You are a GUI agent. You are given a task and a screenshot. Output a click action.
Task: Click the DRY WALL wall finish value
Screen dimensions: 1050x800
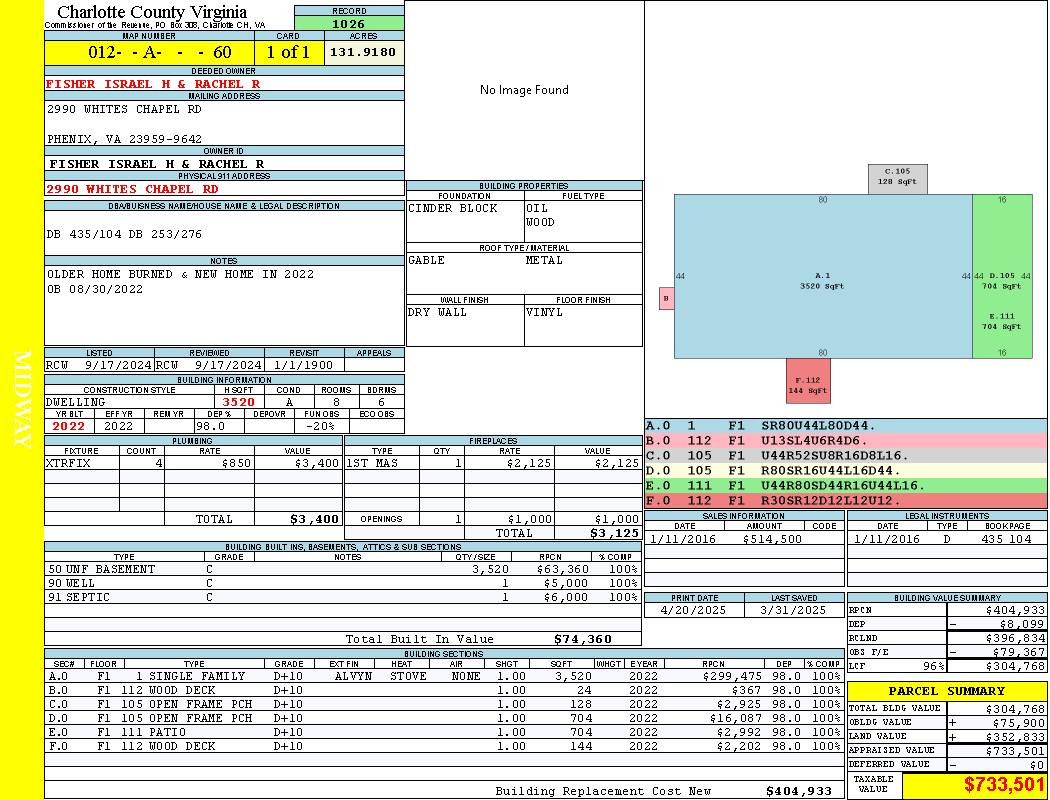(437, 312)
